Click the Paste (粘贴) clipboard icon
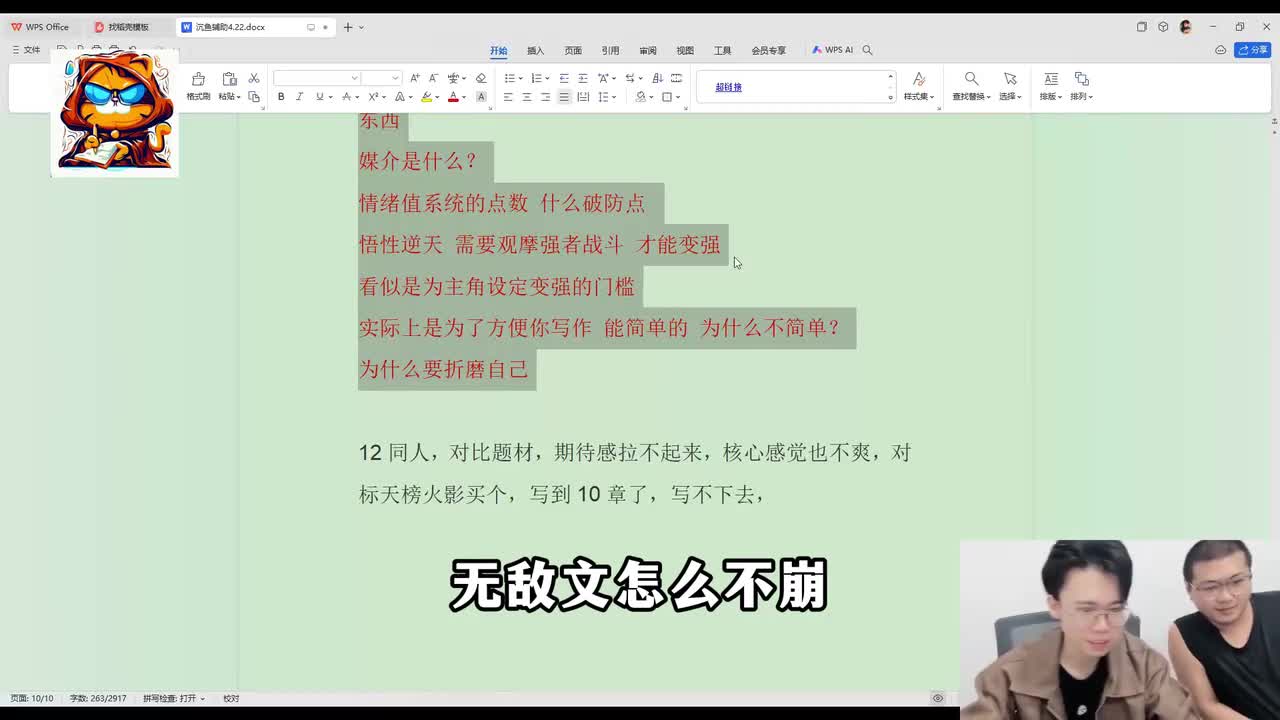This screenshot has height=720, width=1280. [x=229, y=79]
